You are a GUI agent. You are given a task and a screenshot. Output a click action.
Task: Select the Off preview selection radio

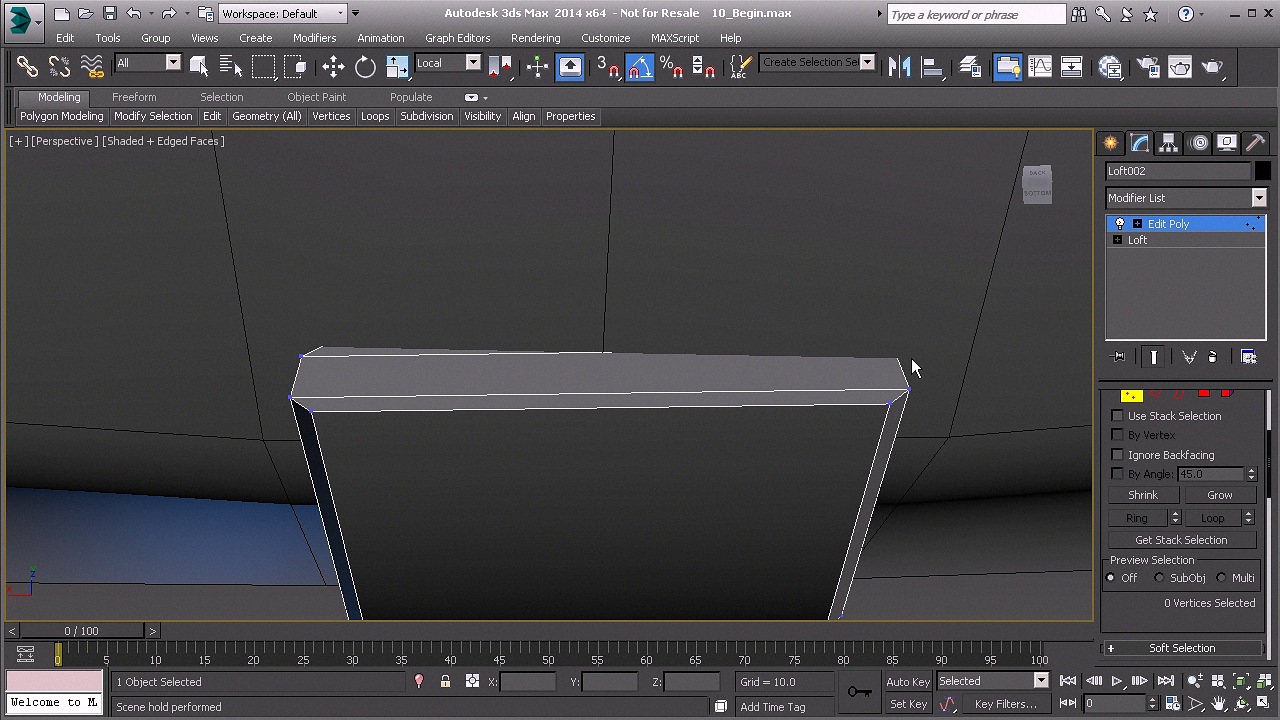(1111, 578)
